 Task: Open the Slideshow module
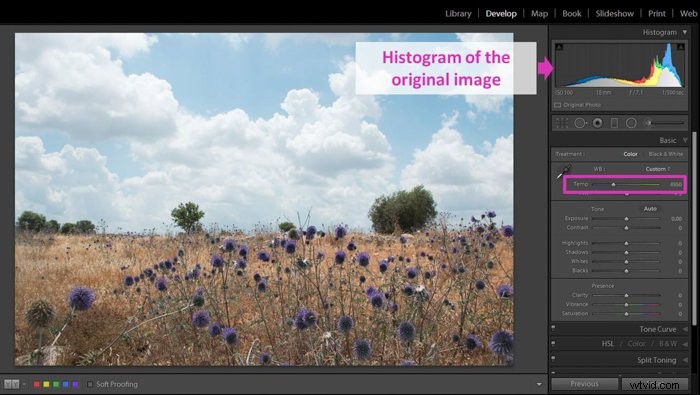tap(614, 13)
